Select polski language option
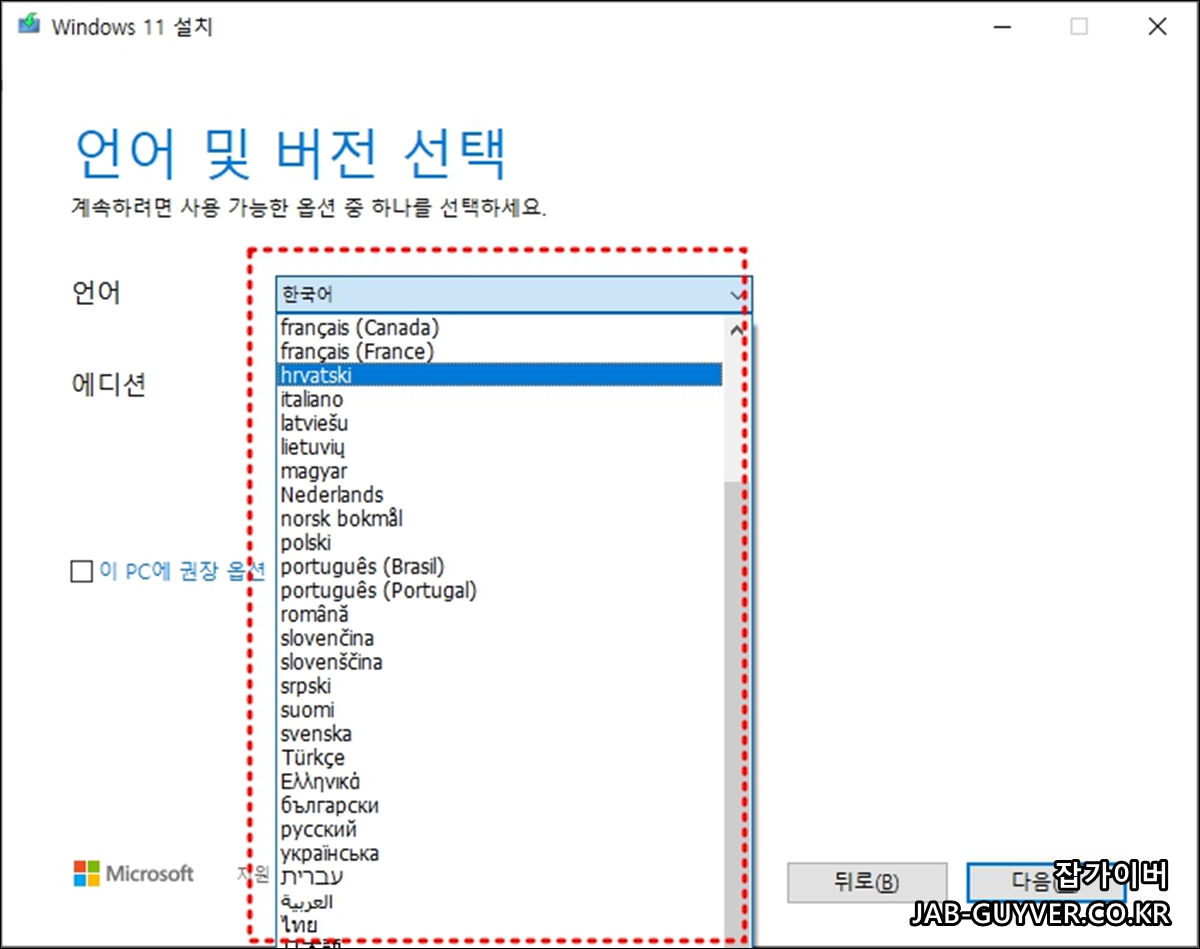Image resolution: width=1200 pixels, height=949 pixels. click(500, 543)
